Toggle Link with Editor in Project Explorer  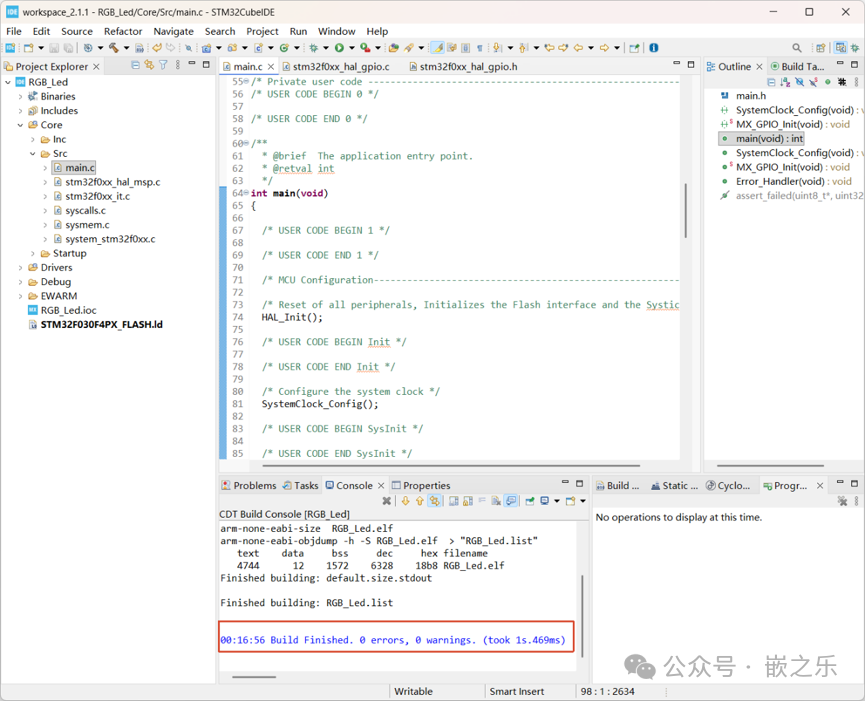point(149,65)
